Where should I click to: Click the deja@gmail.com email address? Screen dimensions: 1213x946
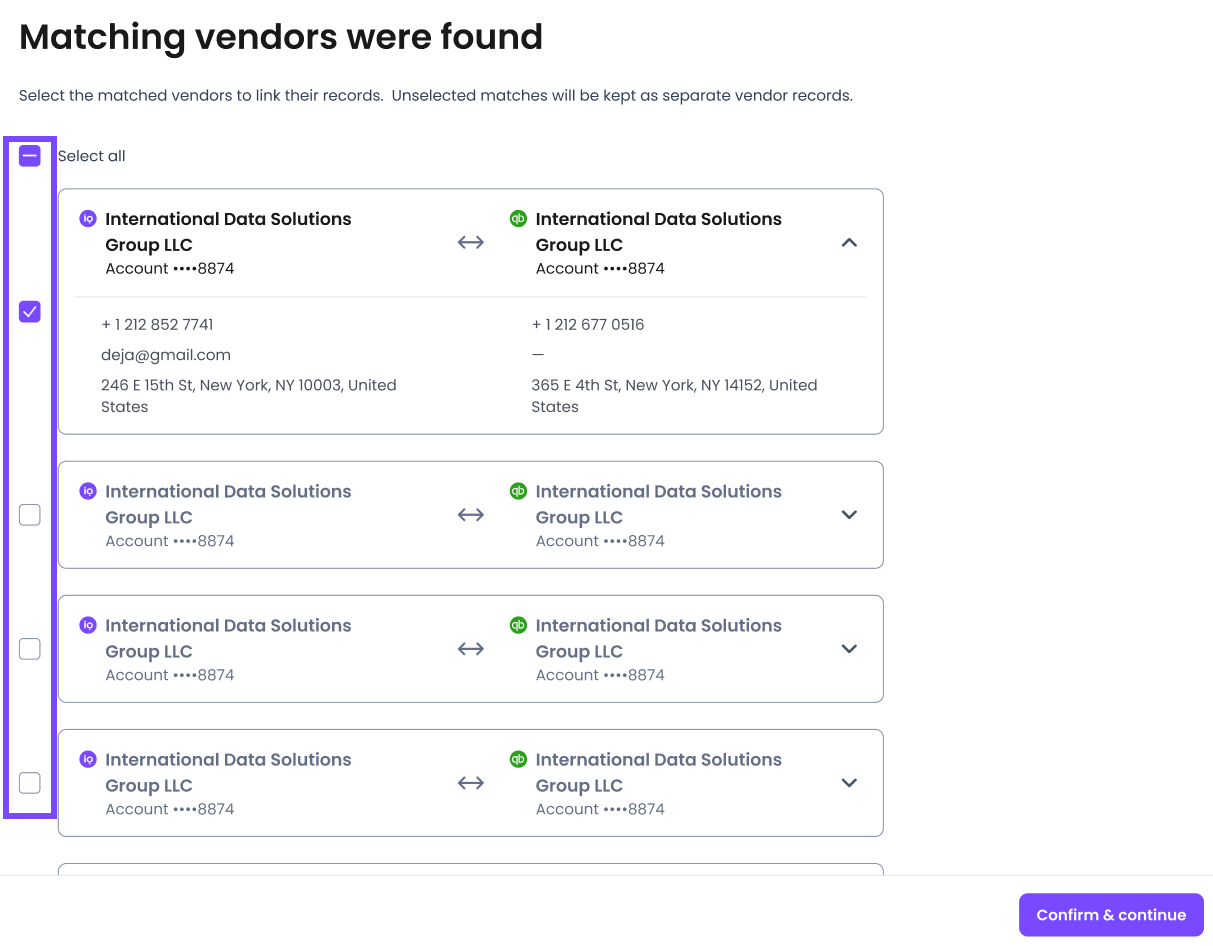coord(166,355)
